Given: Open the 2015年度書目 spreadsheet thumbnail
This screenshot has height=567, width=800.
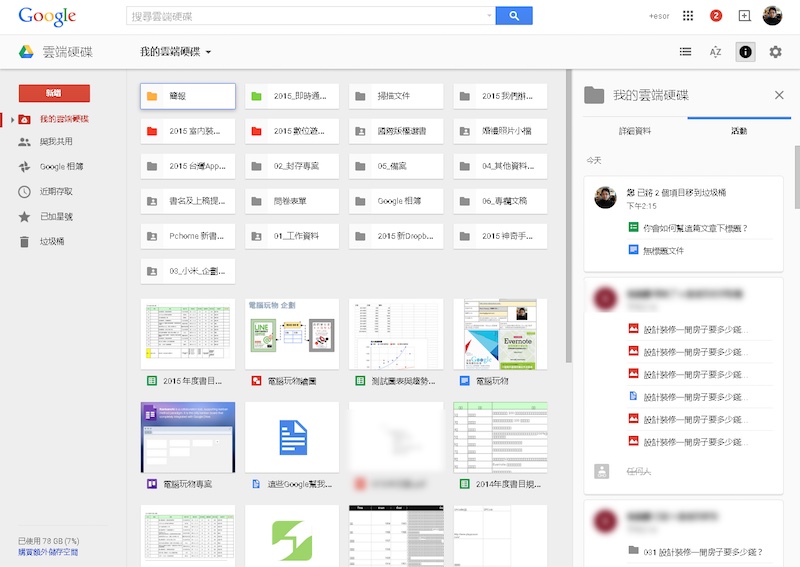Looking at the screenshot, I should tap(188, 334).
